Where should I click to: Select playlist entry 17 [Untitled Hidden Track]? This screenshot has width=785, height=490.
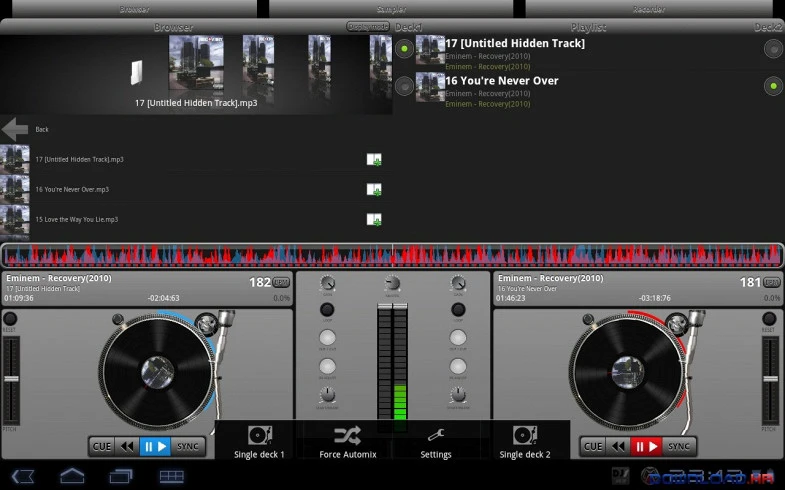click(589, 53)
